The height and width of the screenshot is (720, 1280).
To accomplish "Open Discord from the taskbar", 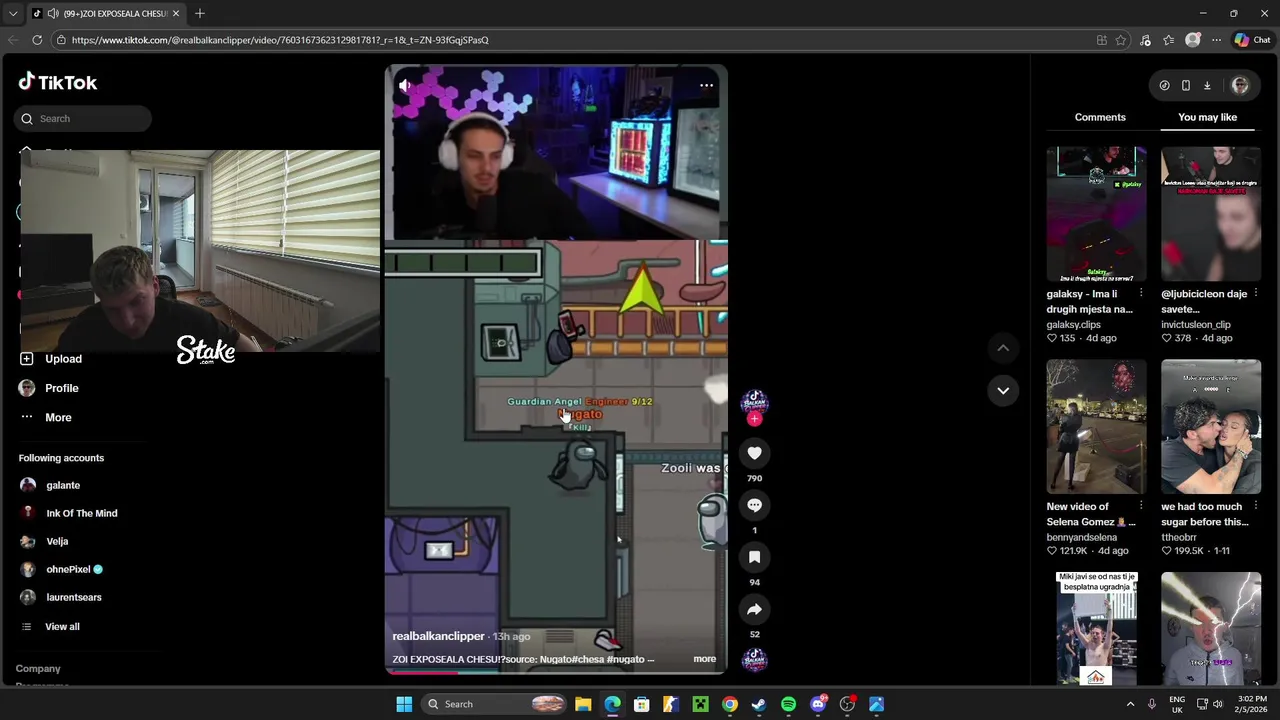I will click(818, 704).
